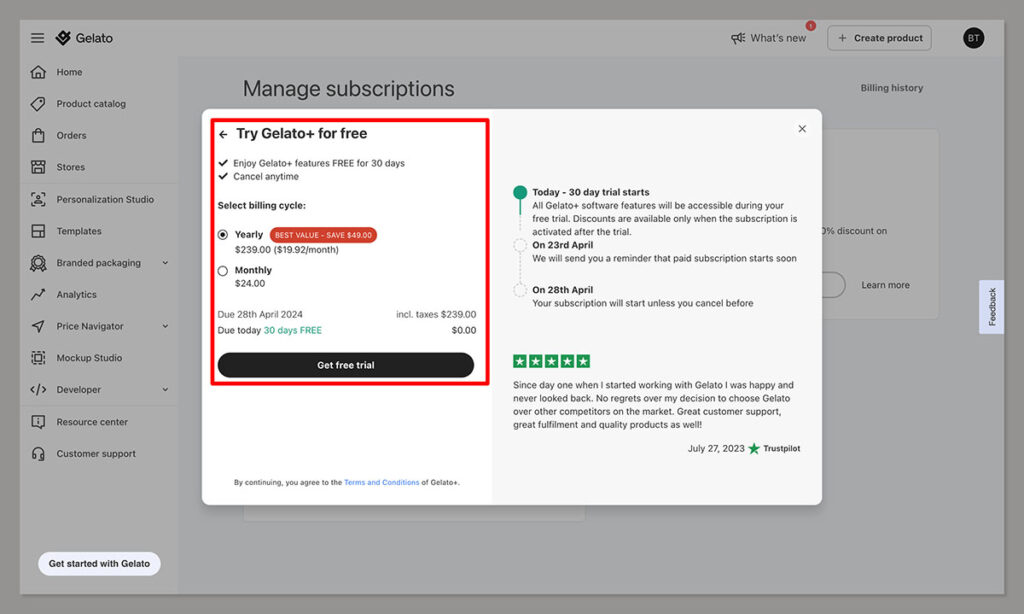
Task: Click the Get free trial button
Action: click(345, 365)
